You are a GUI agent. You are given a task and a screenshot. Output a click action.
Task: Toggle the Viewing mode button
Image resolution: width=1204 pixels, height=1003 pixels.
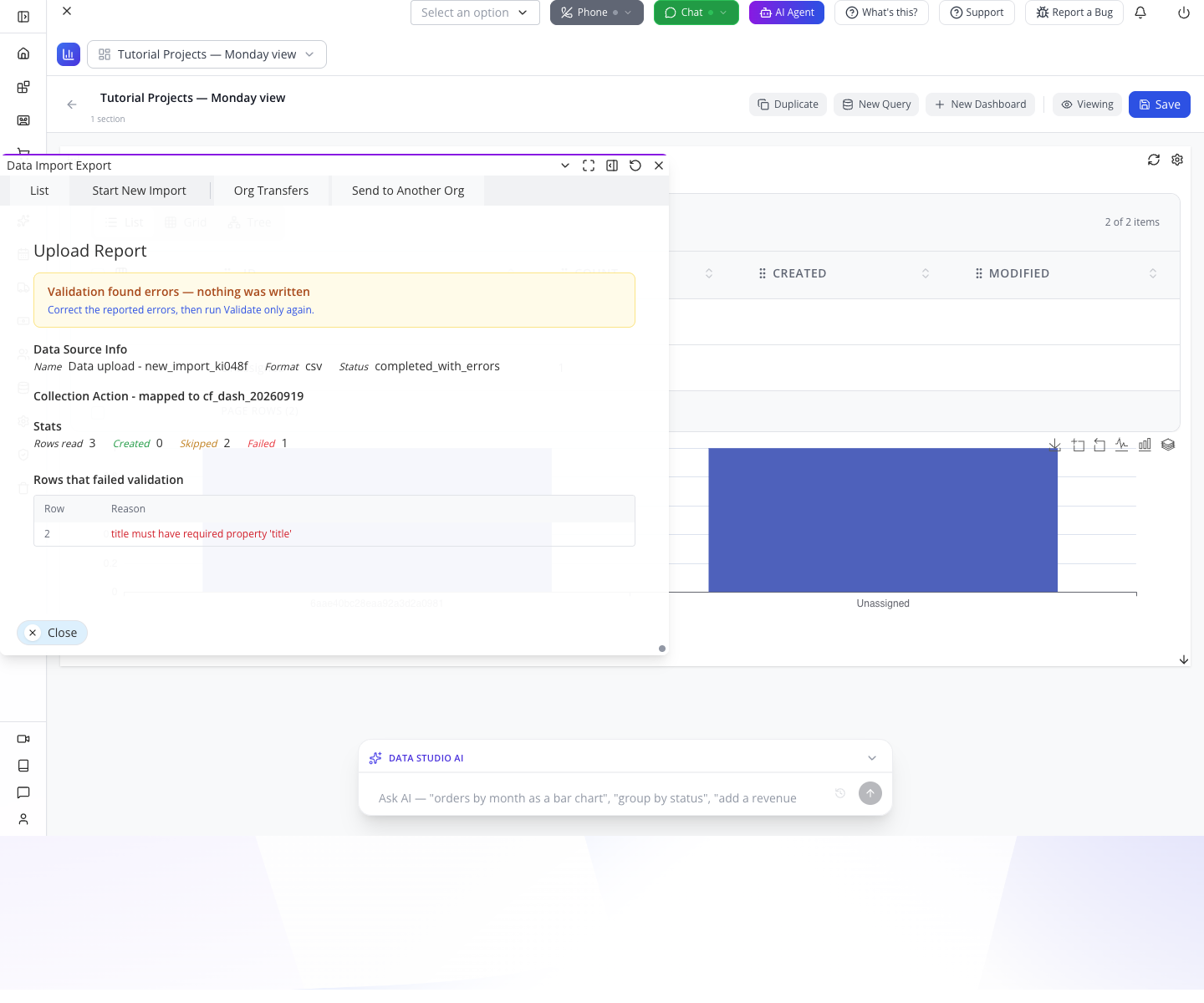[x=1087, y=104]
